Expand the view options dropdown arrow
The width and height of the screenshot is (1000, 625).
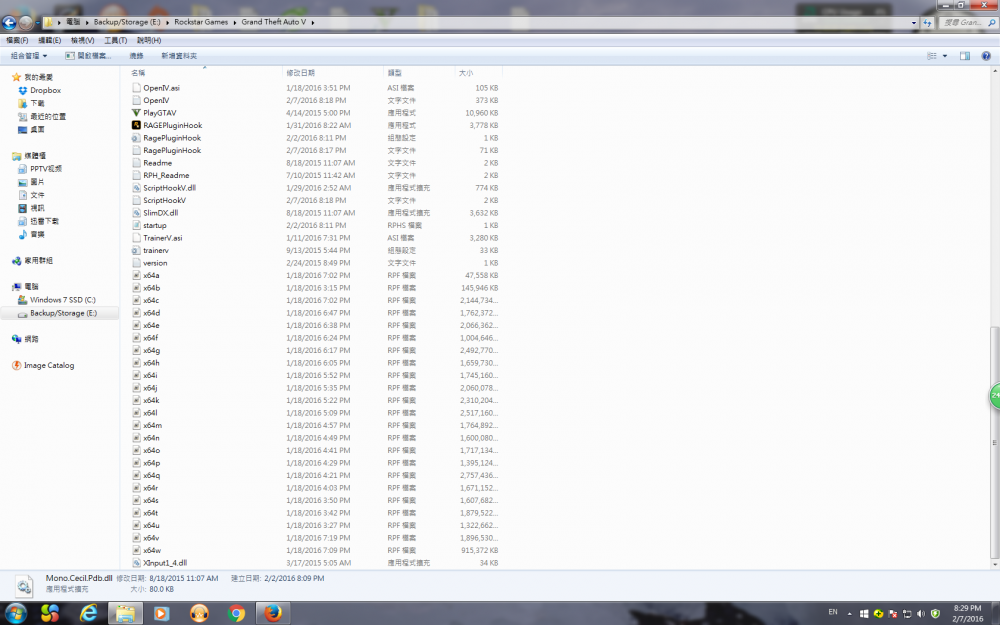(x=945, y=56)
